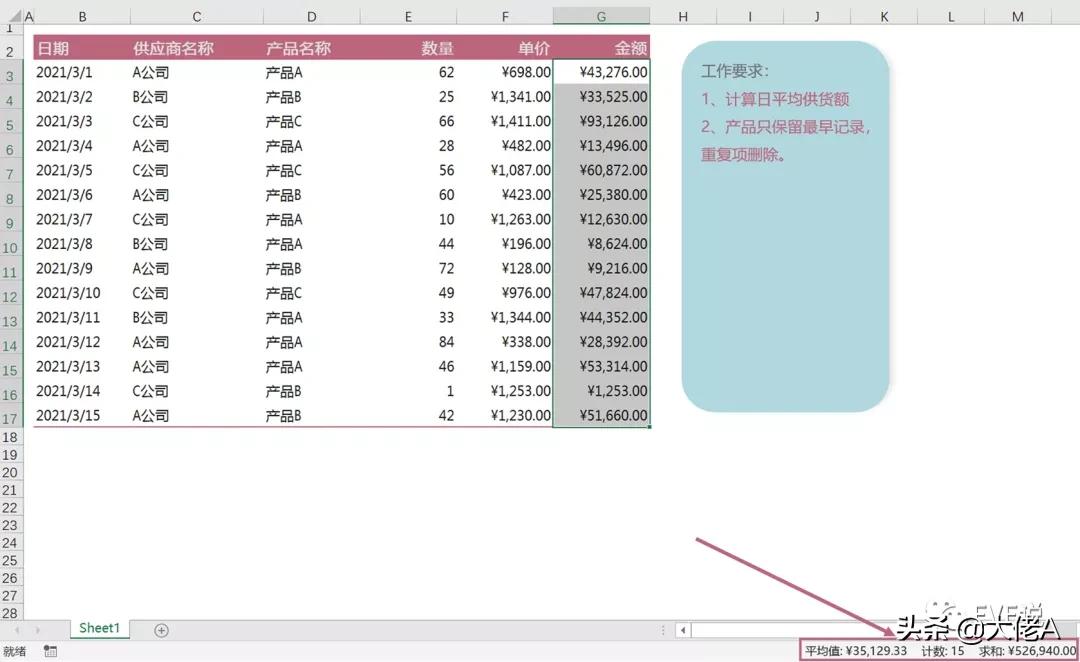This screenshot has height=662, width=1080.
Task: Click the 数量 header cell
Action: (x=408, y=48)
